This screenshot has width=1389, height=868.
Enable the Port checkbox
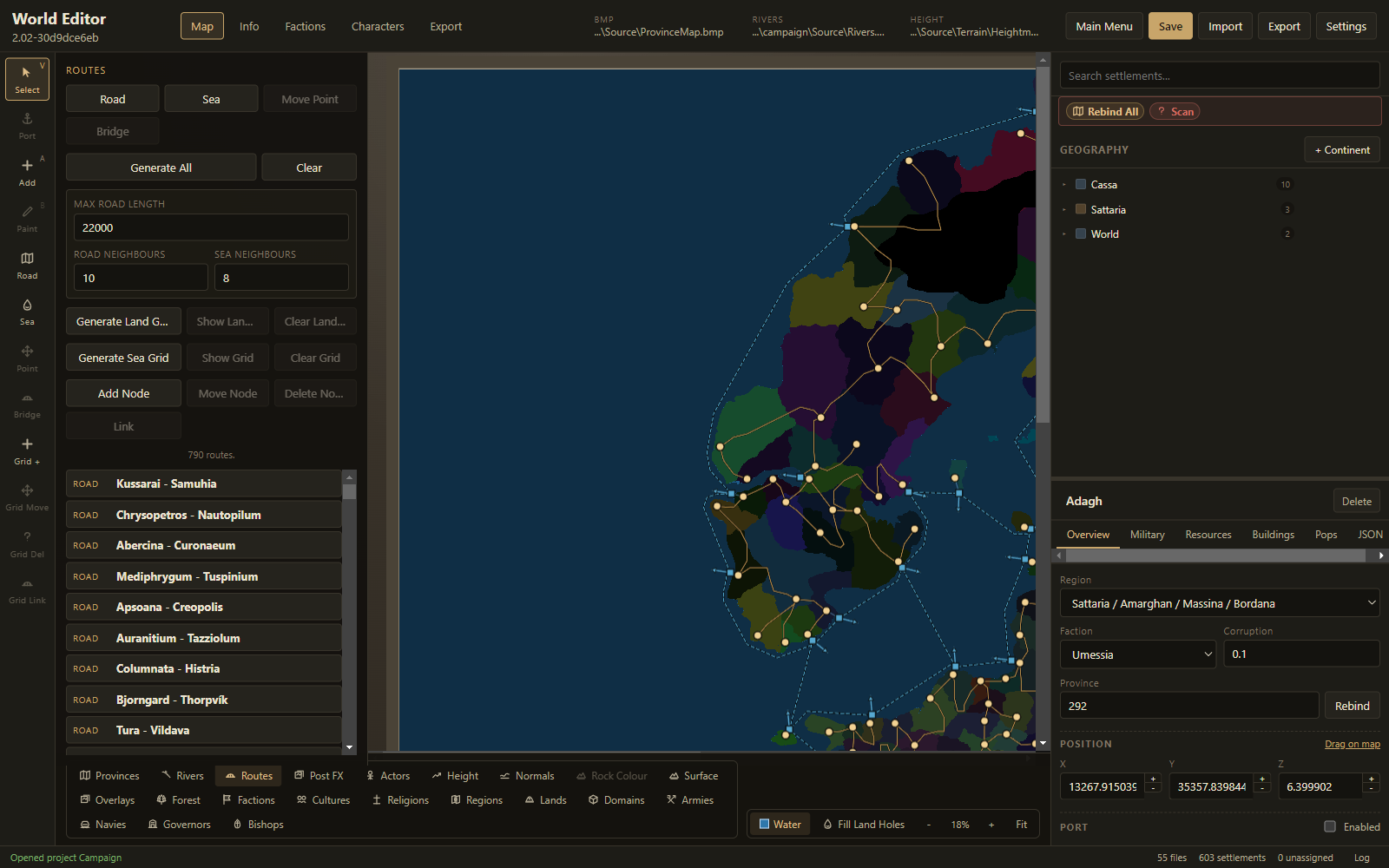[x=1330, y=826]
